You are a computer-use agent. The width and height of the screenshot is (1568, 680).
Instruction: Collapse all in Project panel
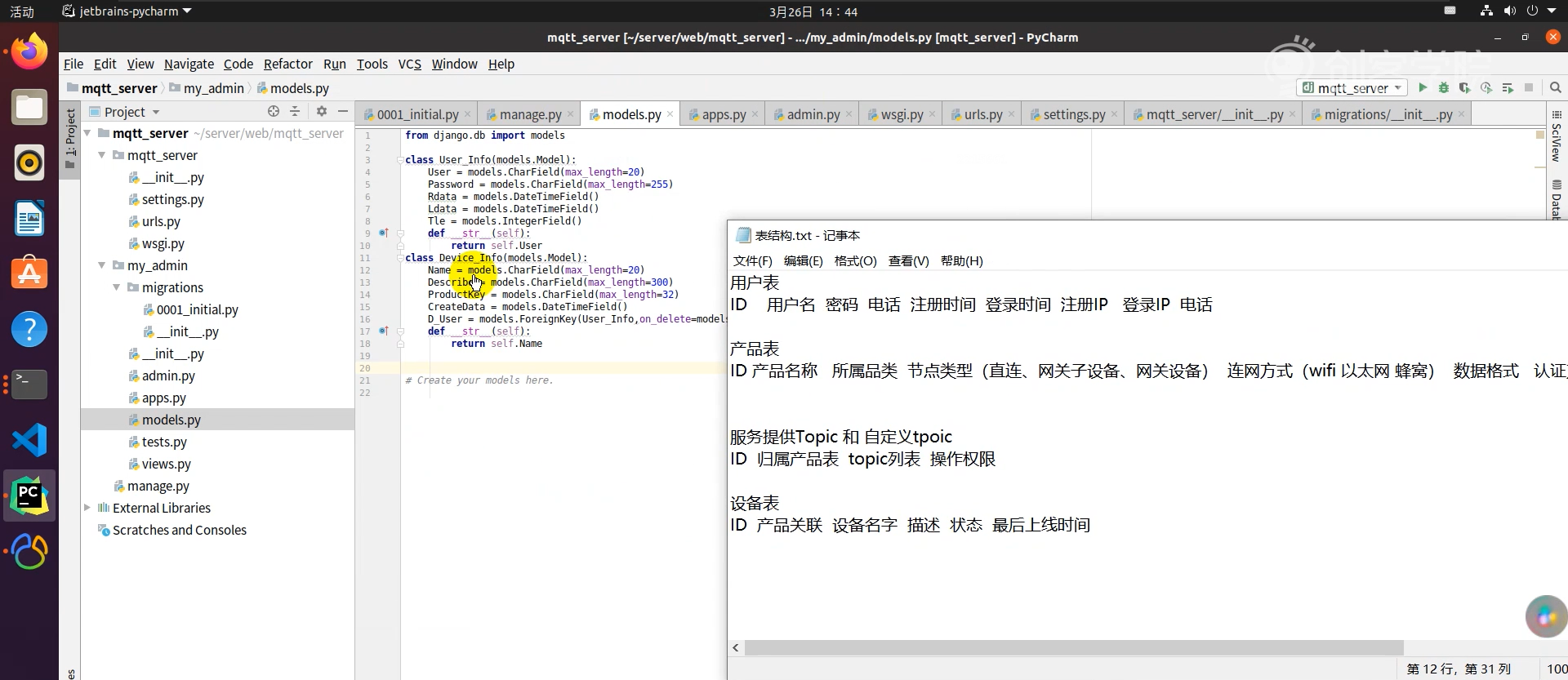pos(295,111)
